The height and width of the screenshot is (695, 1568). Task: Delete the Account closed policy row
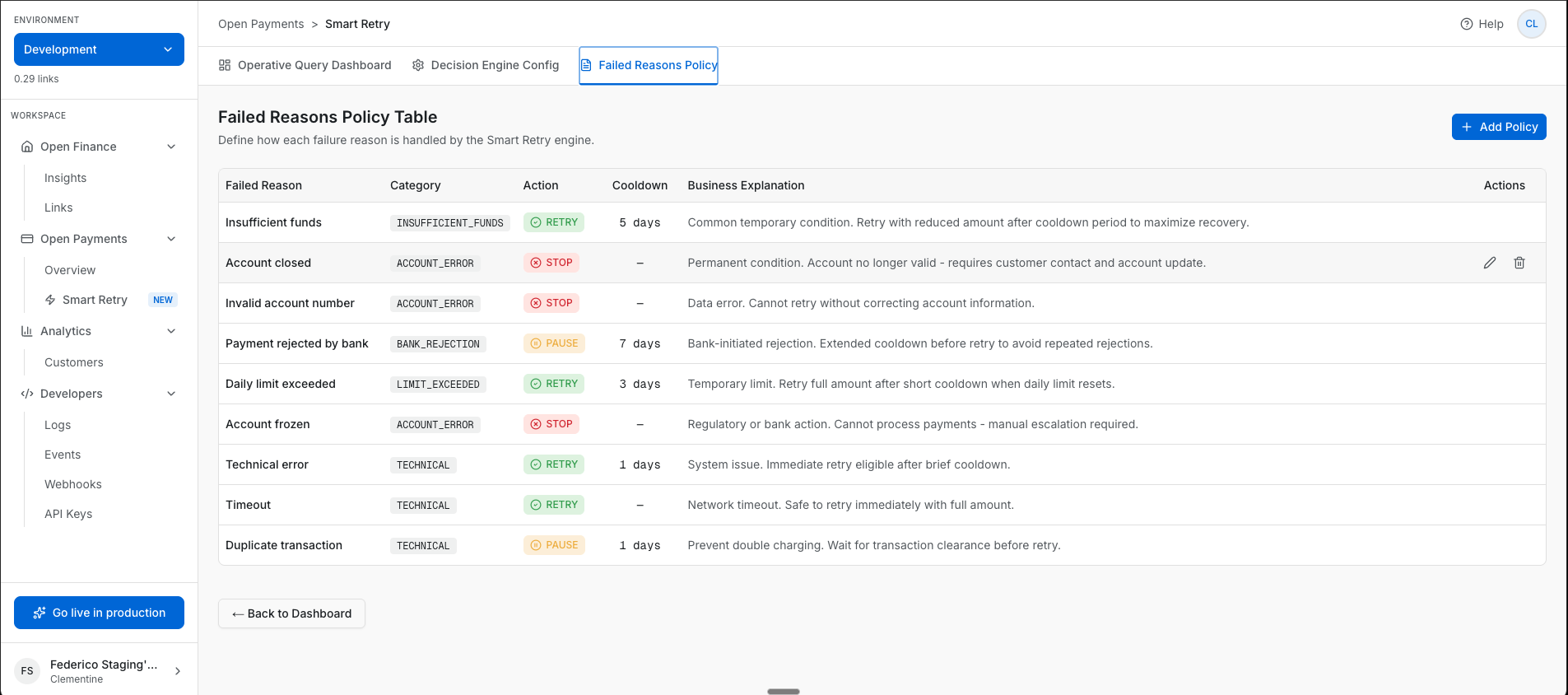(x=1519, y=263)
